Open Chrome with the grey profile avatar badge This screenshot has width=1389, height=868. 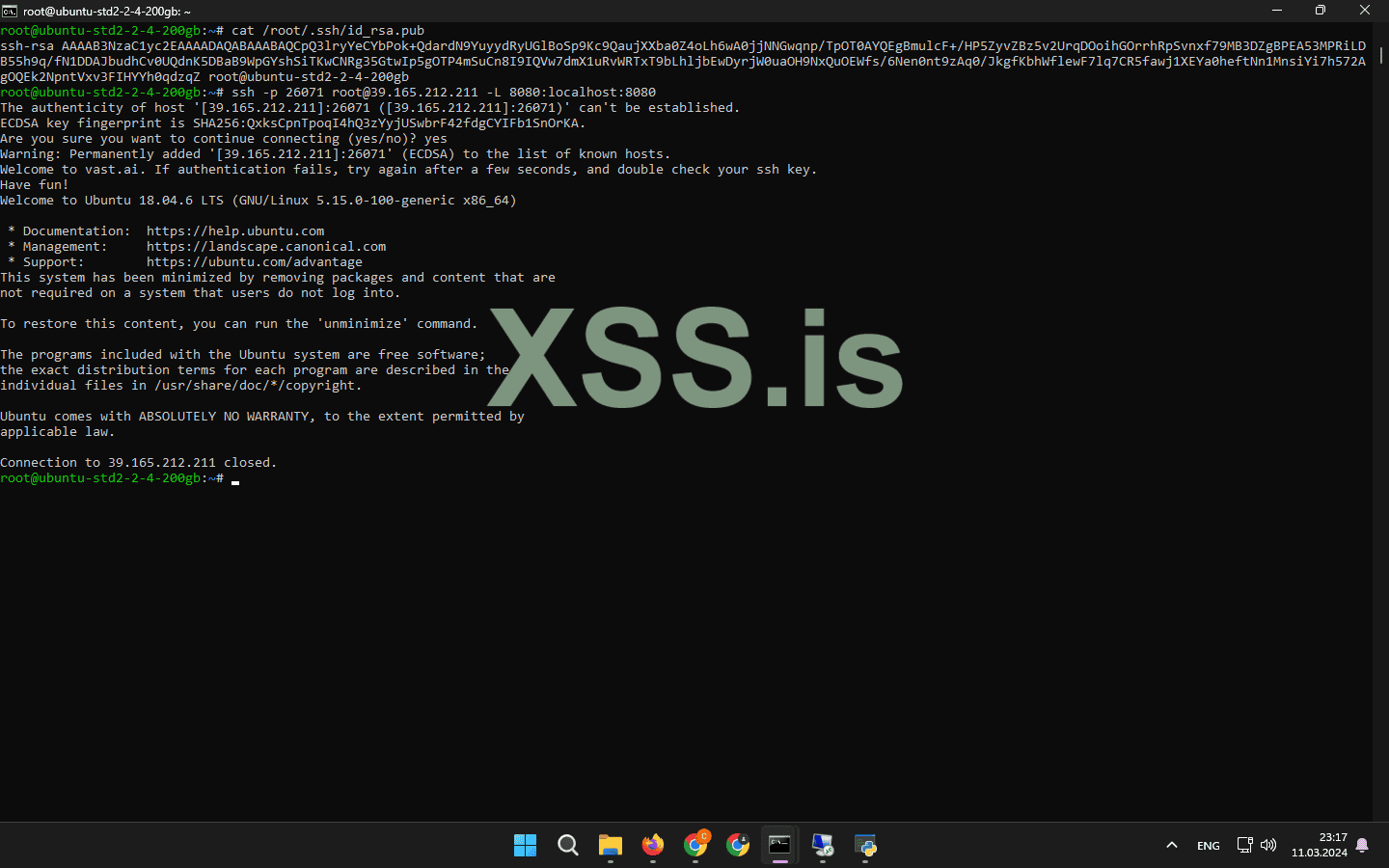738,846
